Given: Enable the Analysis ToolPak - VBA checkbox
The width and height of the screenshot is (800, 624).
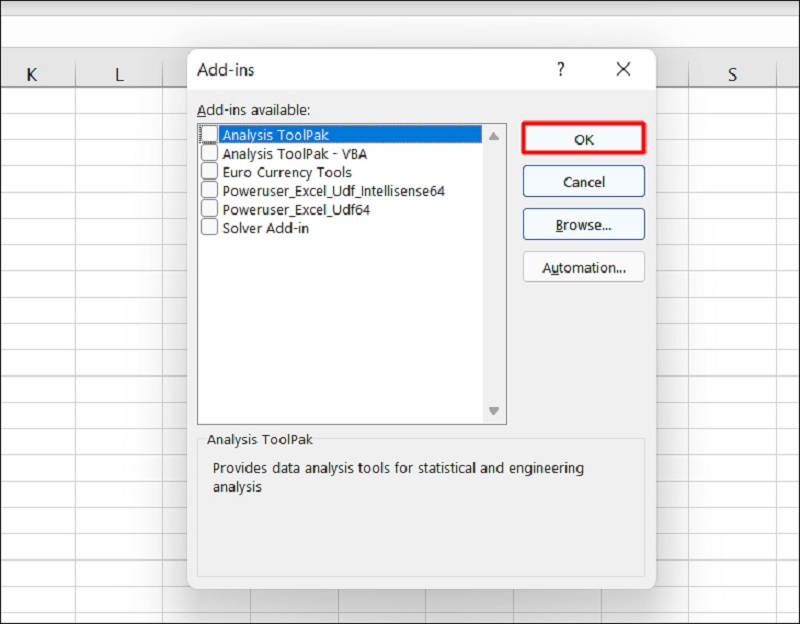Looking at the screenshot, I should coord(209,154).
